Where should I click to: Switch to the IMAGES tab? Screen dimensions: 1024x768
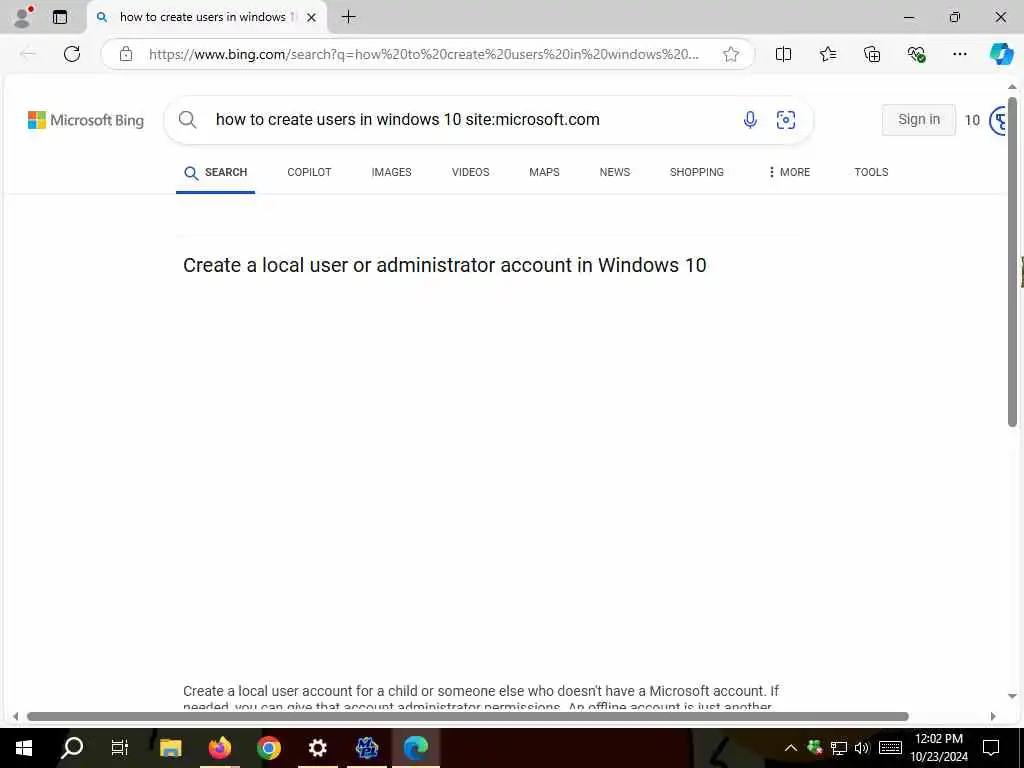(x=391, y=172)
